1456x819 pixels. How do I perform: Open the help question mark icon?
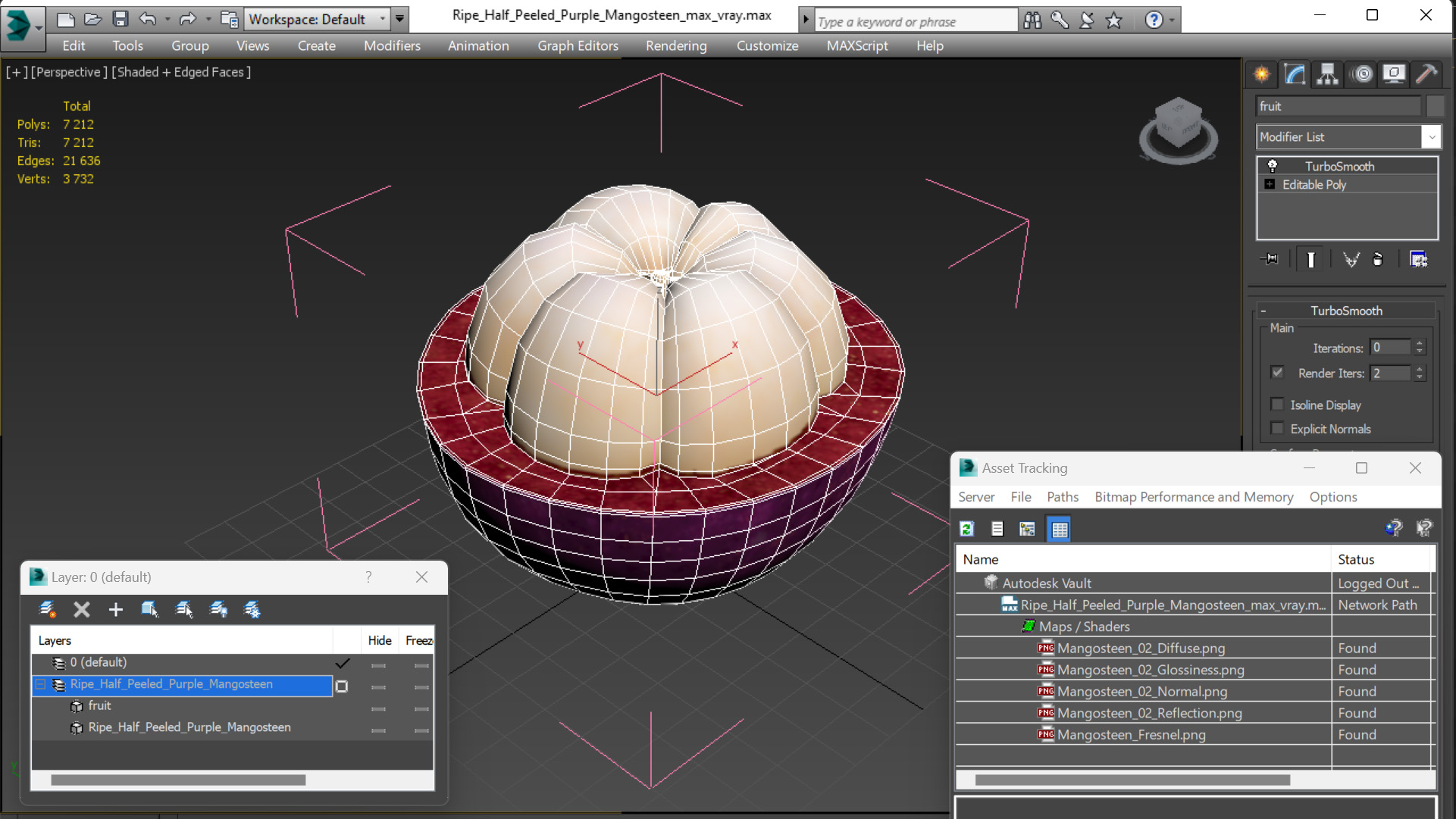pyautogui.click(x=1154, y=20)
